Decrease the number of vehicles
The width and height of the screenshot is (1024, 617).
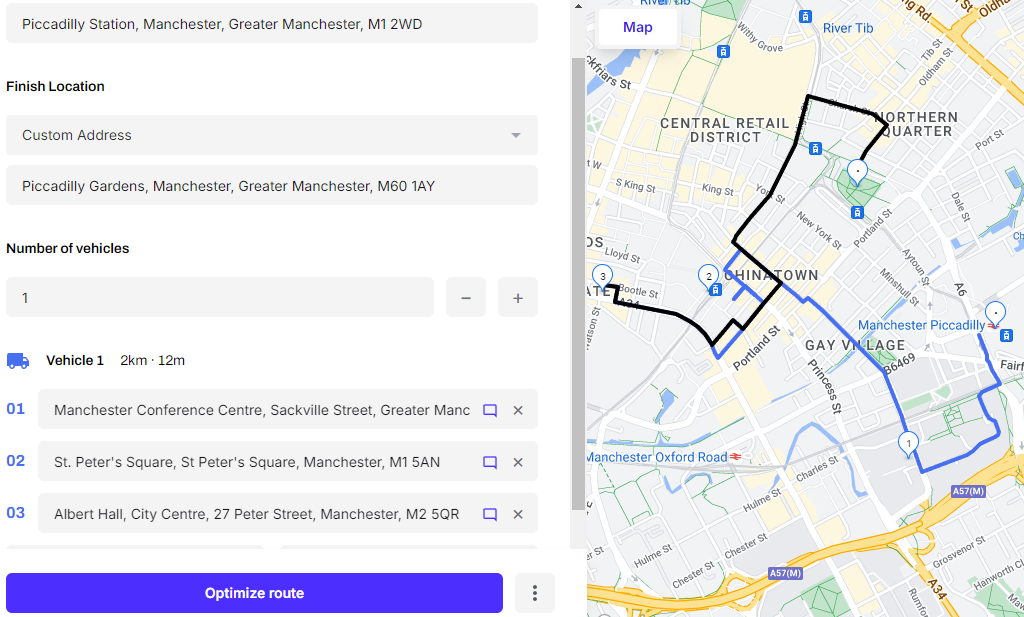click(466, 297)
